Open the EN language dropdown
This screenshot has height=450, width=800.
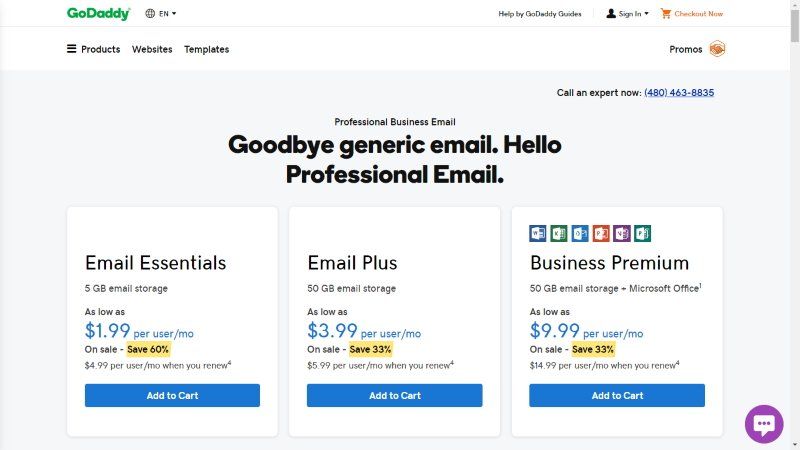161,14
